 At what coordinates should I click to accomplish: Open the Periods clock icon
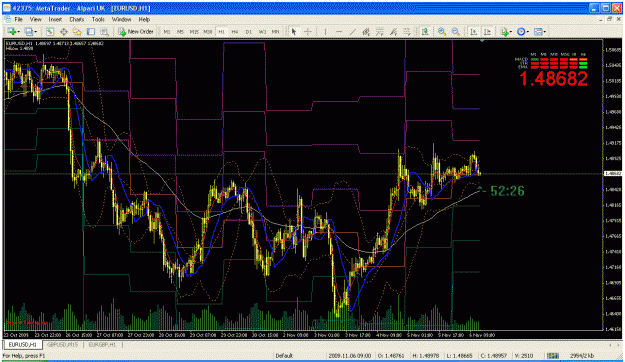521,31
